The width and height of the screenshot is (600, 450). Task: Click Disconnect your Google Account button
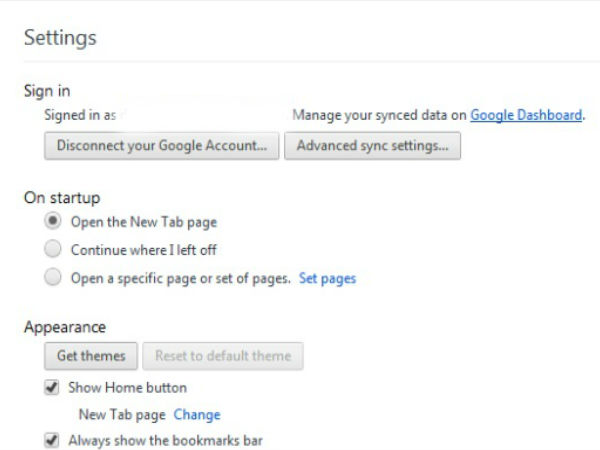(x=162, y=146)
